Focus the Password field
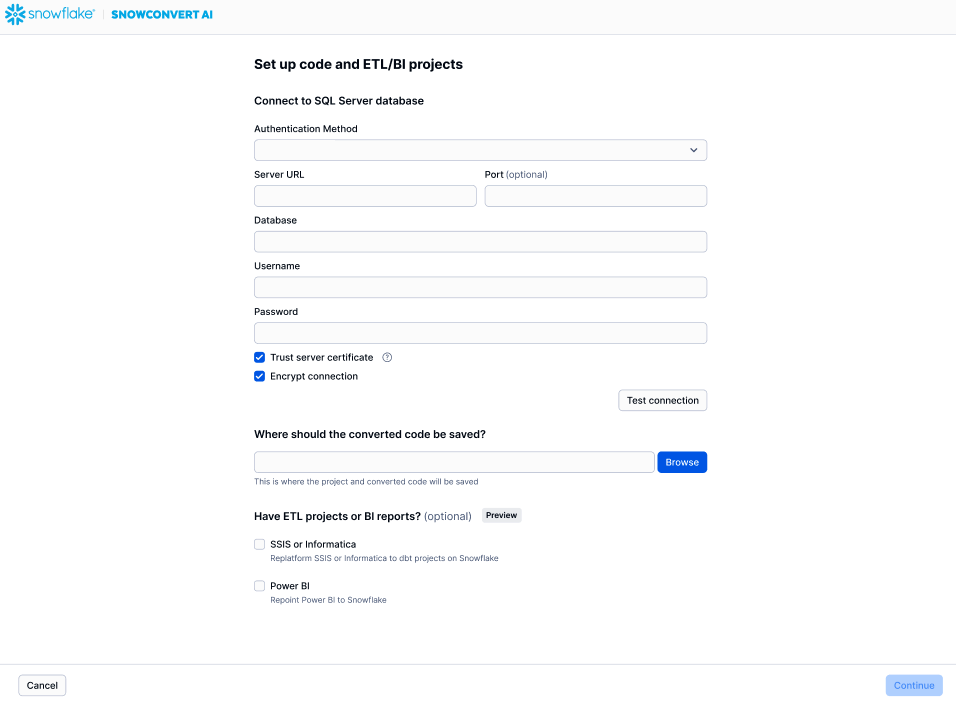 pos(480,333)
